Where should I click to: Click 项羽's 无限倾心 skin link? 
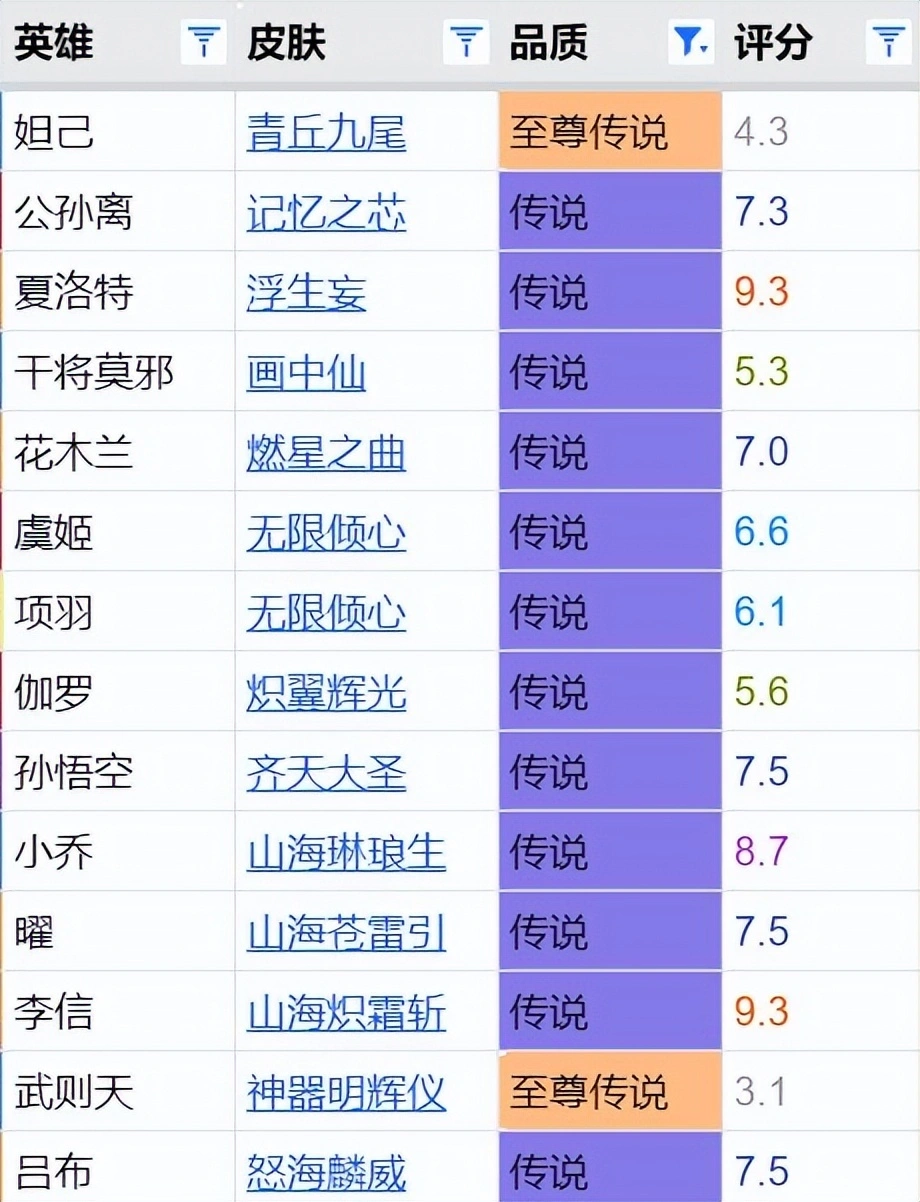[326, 612]
